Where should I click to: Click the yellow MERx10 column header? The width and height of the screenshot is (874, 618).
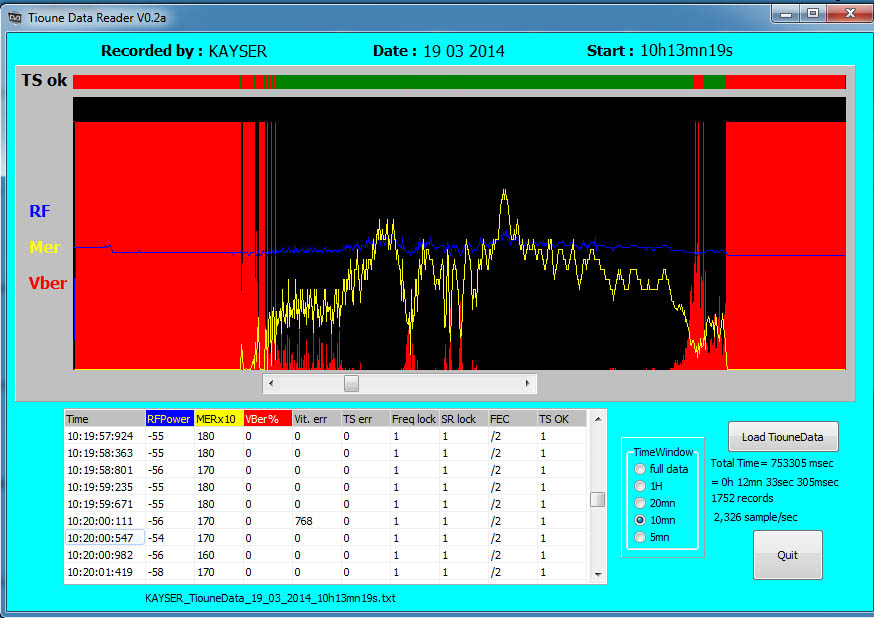click(218, 419)
